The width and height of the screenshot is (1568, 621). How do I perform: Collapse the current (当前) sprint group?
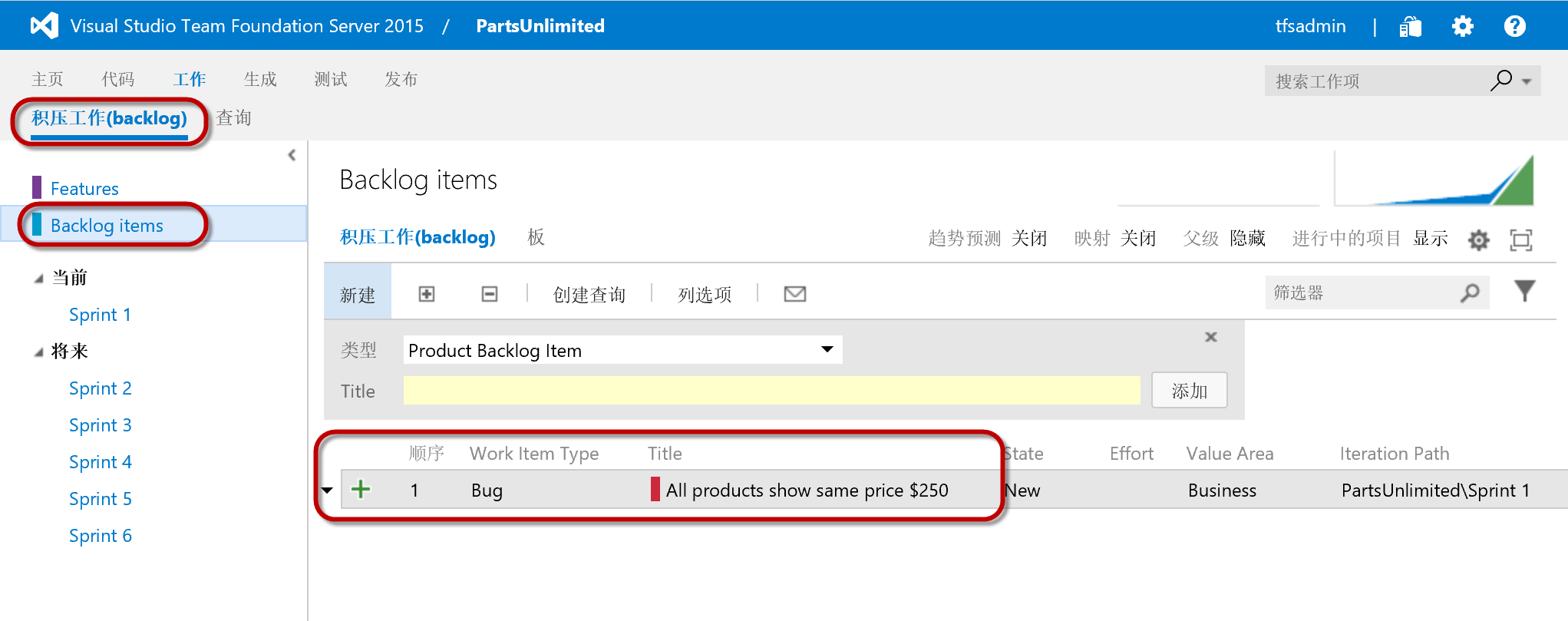click(38, 279)
